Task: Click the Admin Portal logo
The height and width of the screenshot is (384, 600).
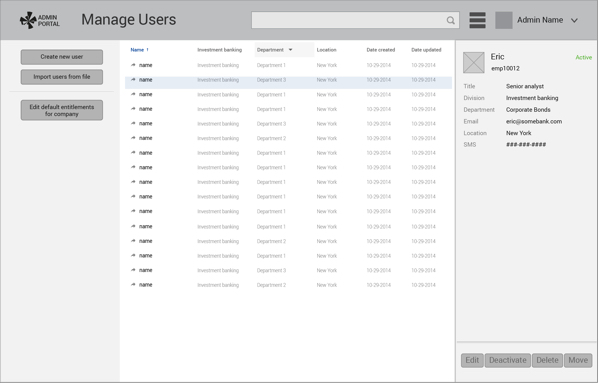Action: 40,20
